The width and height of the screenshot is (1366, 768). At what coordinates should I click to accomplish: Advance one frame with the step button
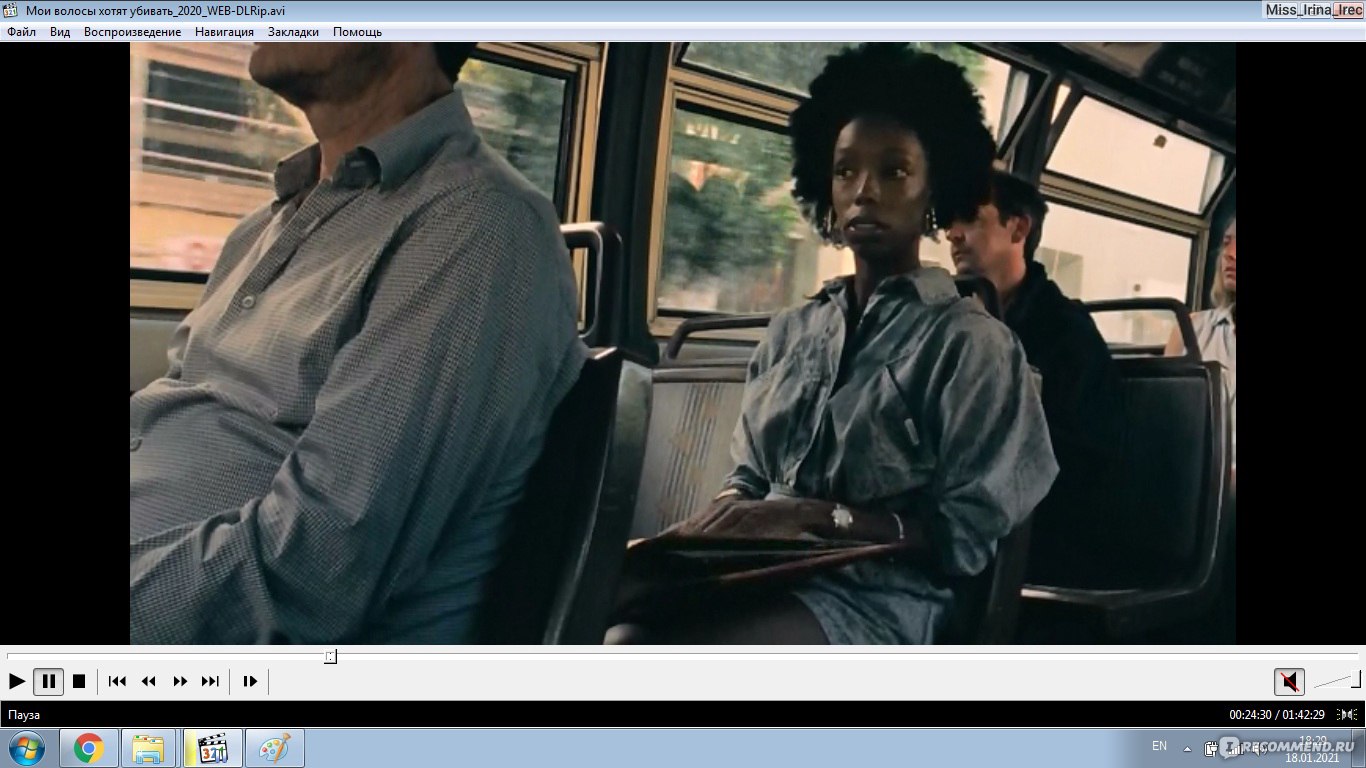coord(250,682)
